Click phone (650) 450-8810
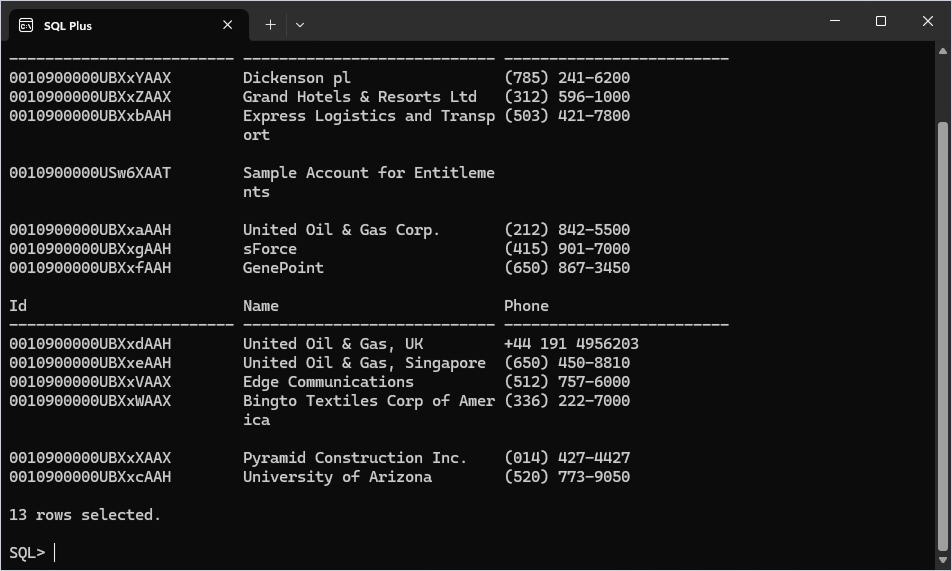Image resolution: width=952 pixels, height=571 pixels. click(567, 363)
